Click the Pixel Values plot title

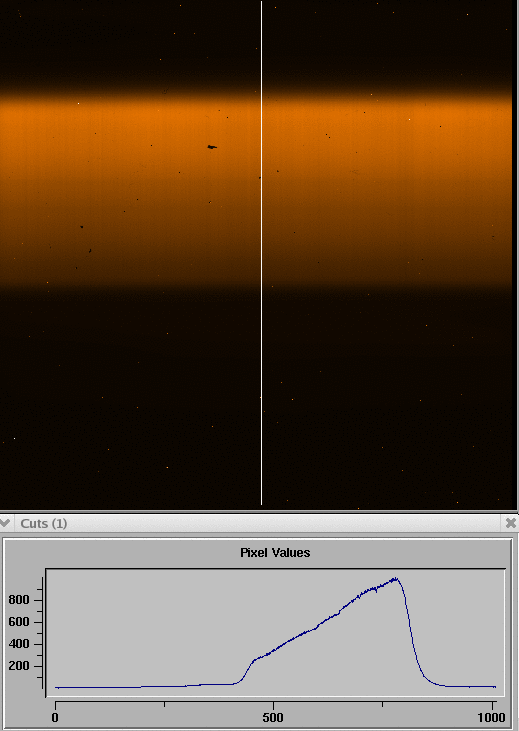point(275,552)
